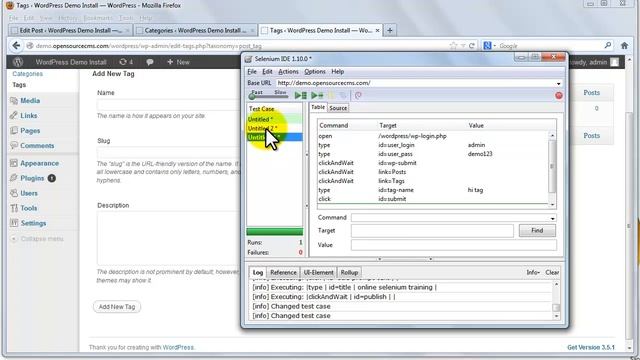Reload the page with Firefox refresh icon
Image resolution: width=640 pixels, height=360 pixels.
pyautogui.click(x=472, y=46)
